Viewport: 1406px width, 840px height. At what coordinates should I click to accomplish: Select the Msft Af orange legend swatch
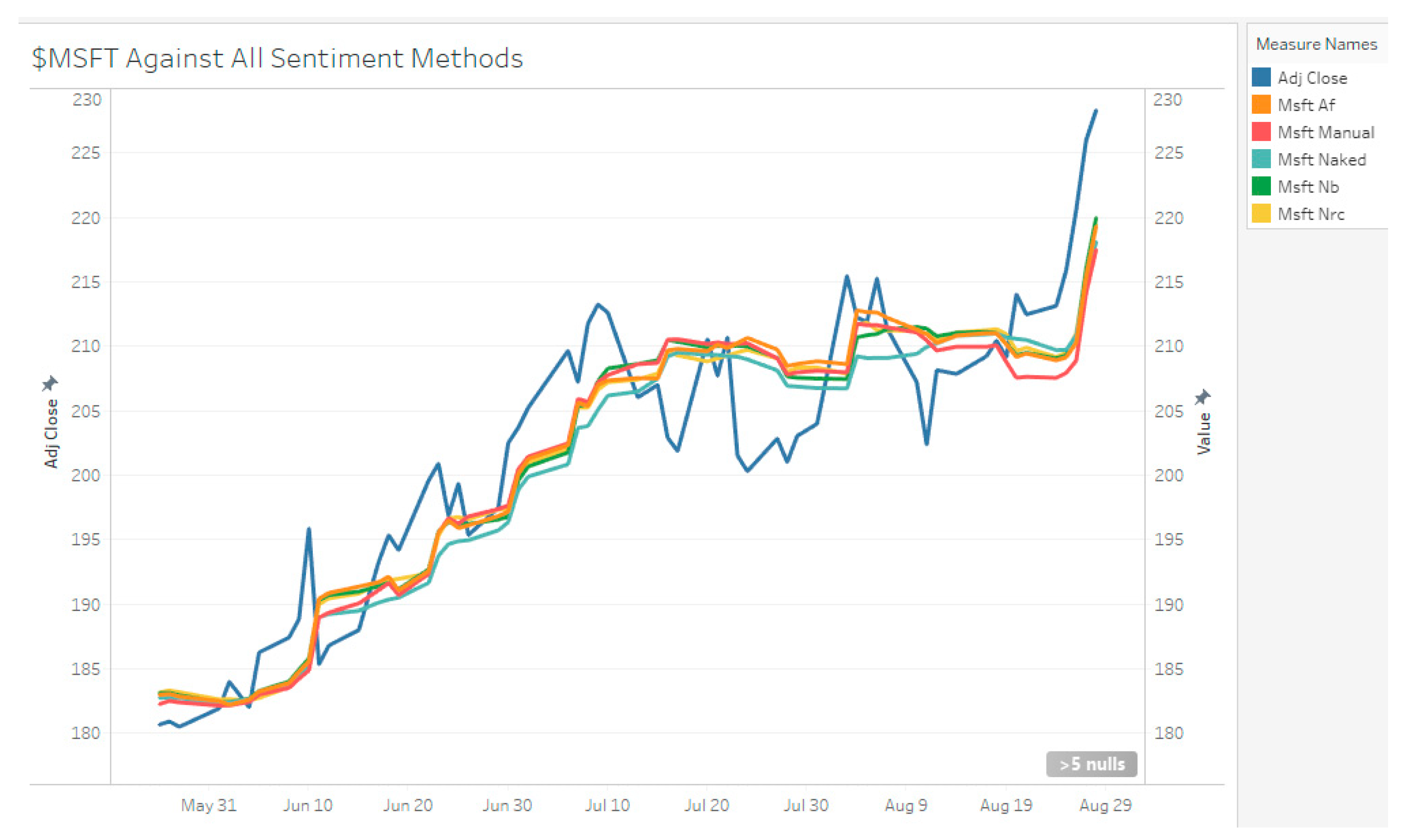pyautogui.click(x=1261, y=105)
